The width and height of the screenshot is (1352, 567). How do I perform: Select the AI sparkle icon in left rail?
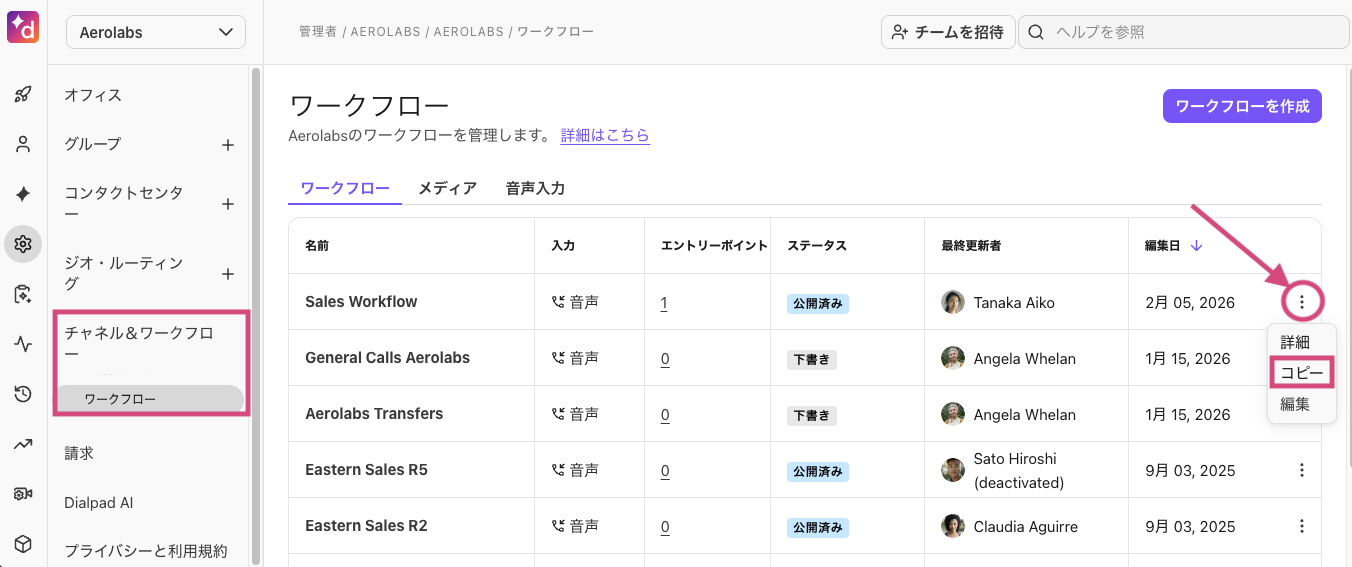[x=23, y=194]
